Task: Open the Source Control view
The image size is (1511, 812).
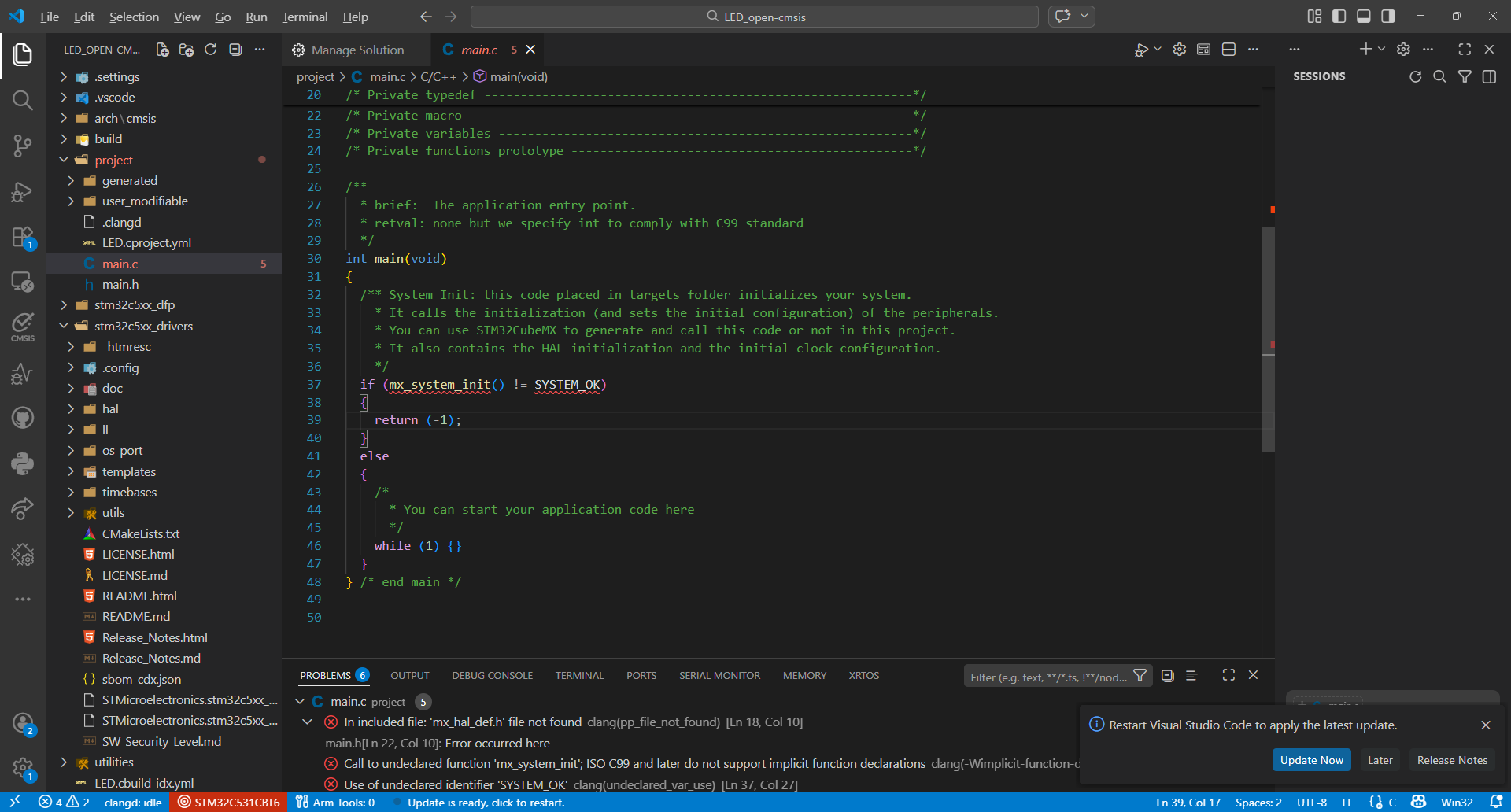Action: 22,146
